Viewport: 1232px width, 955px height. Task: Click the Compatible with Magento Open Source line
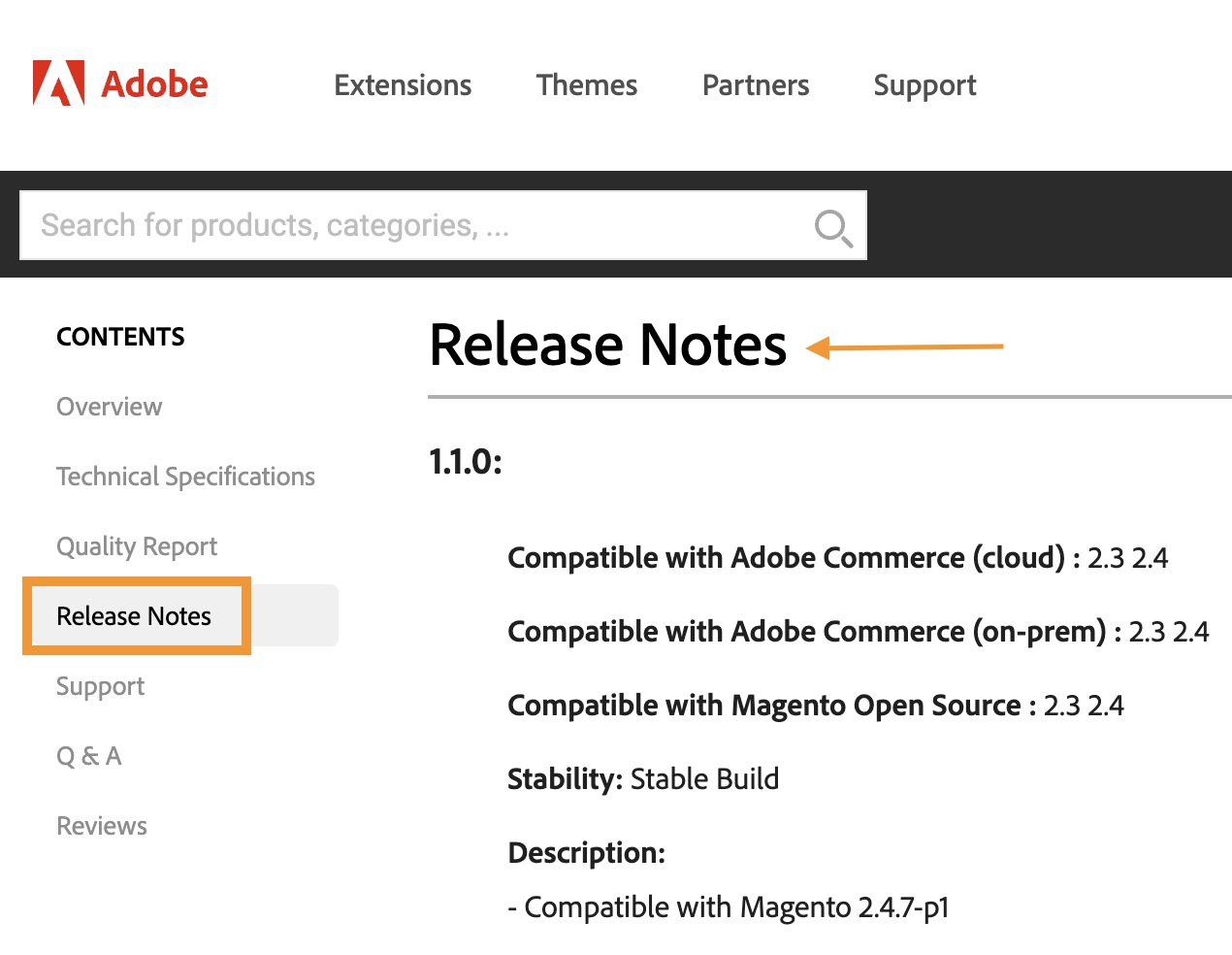click(815, 706)
